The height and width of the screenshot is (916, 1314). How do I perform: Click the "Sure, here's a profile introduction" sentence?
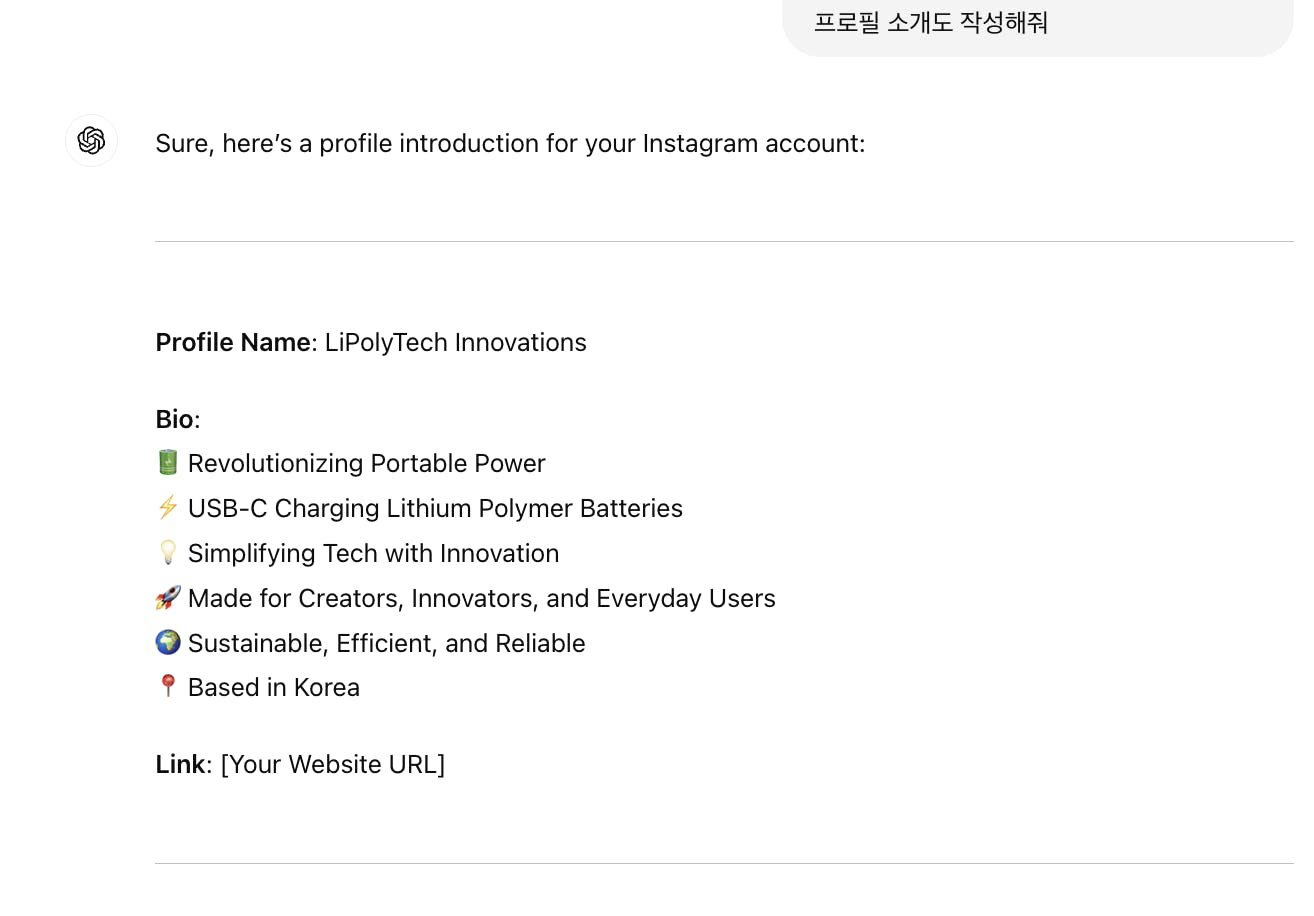point(510,143)
